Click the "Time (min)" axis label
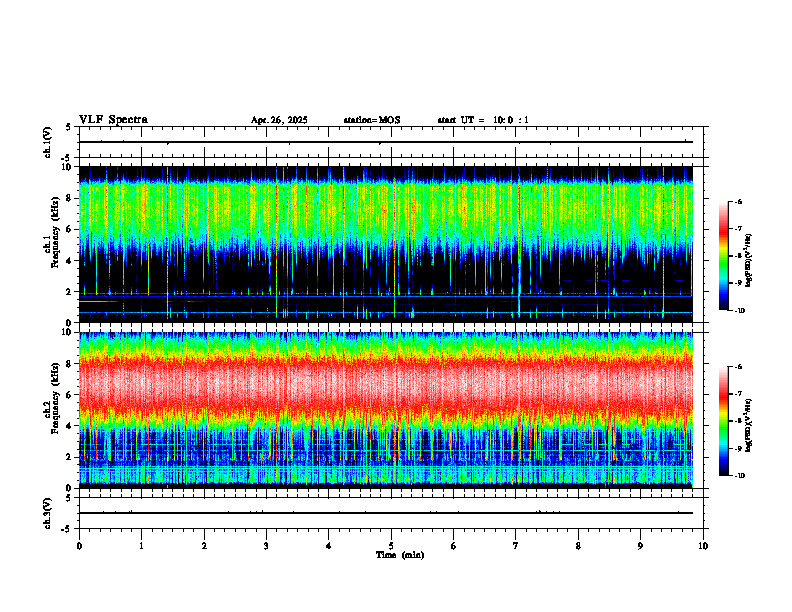 [x=400, y=555]
